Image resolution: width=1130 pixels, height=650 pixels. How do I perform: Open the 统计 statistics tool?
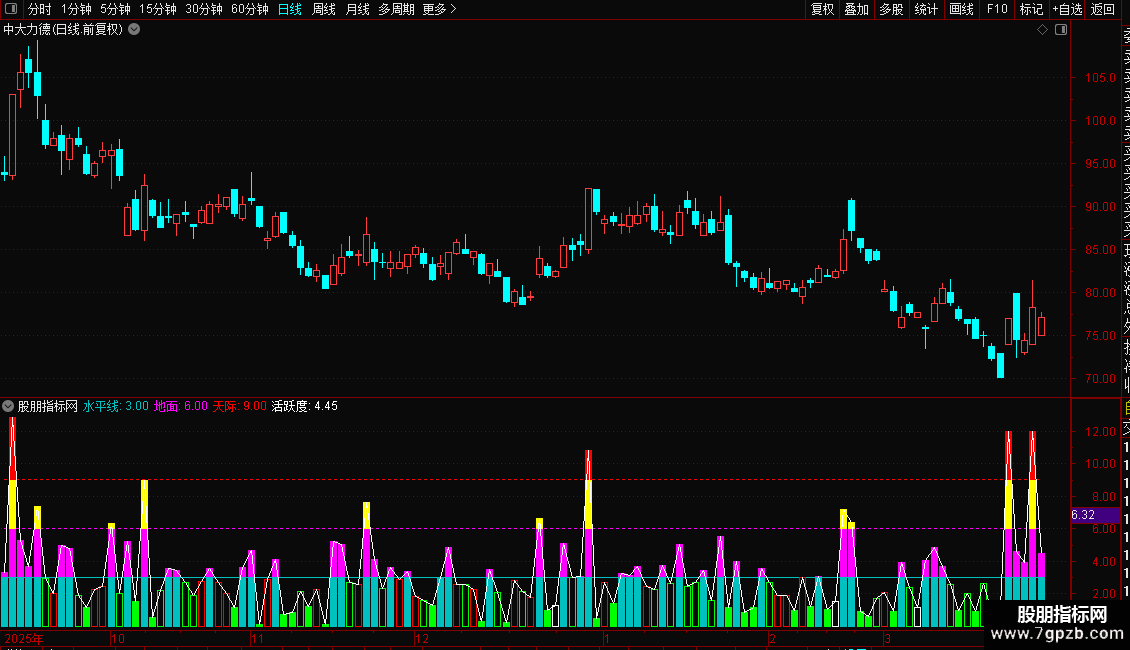[926, 9]
